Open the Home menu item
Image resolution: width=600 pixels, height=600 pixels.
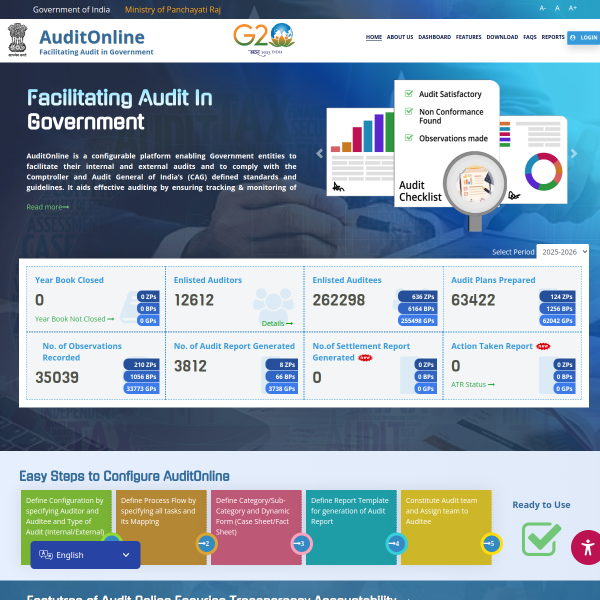click(373, 37)
